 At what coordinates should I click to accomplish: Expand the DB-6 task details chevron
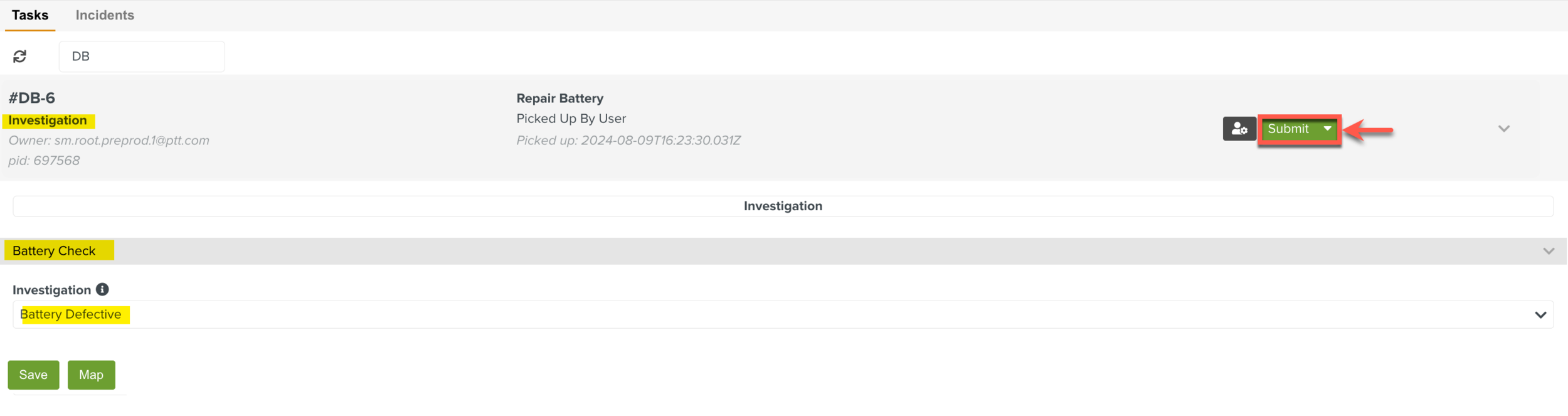click(1503, 129)
